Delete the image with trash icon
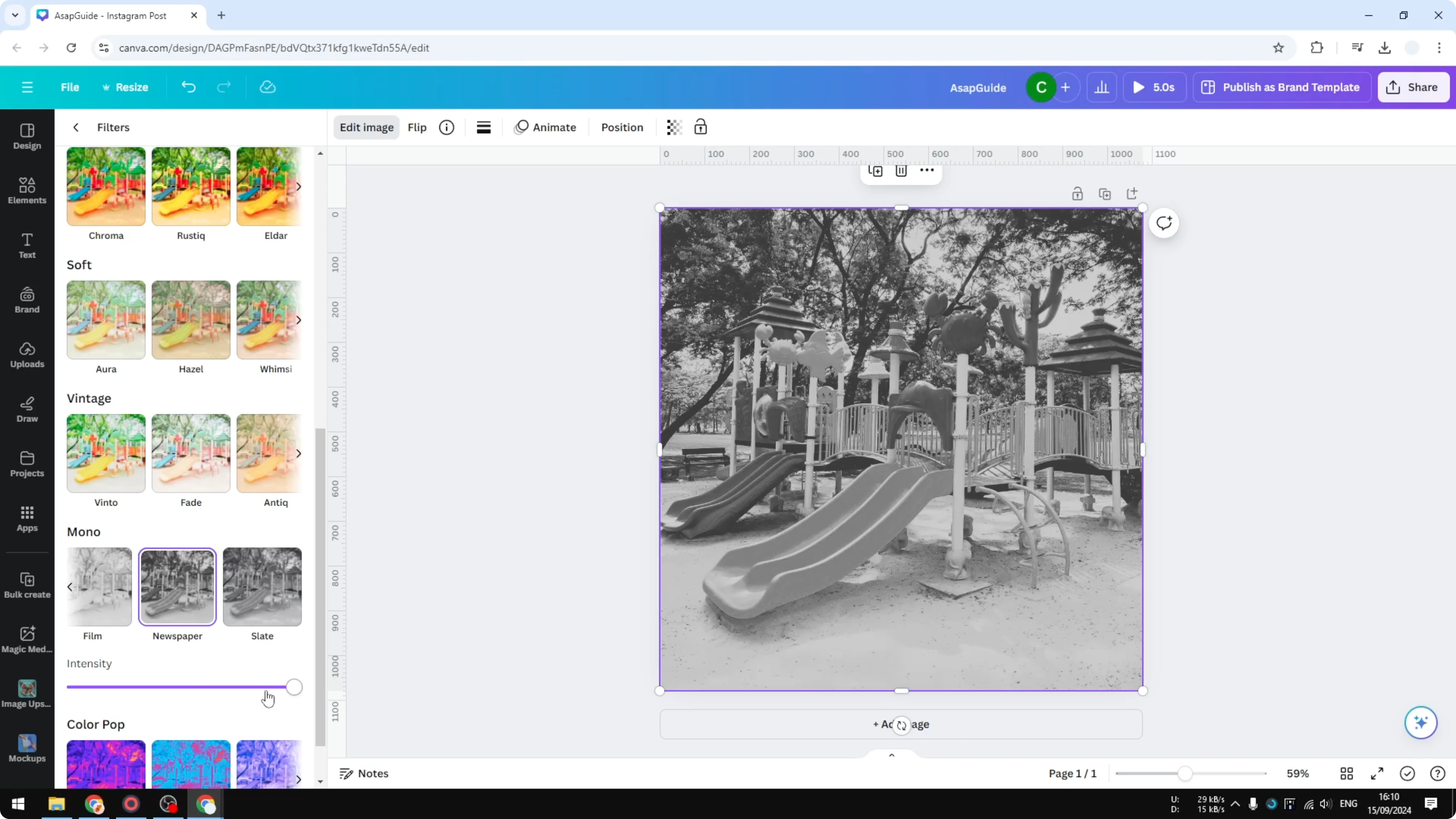This screenshot has height=819, width=1456. pyautogui.click(x=901, y=171)
